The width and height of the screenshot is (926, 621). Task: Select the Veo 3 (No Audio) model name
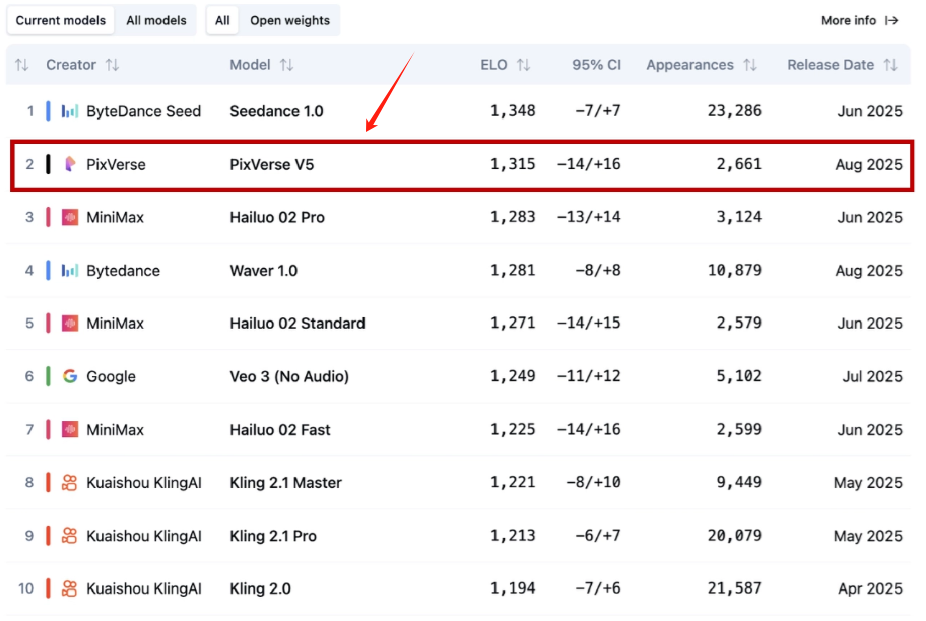(289, 376)
